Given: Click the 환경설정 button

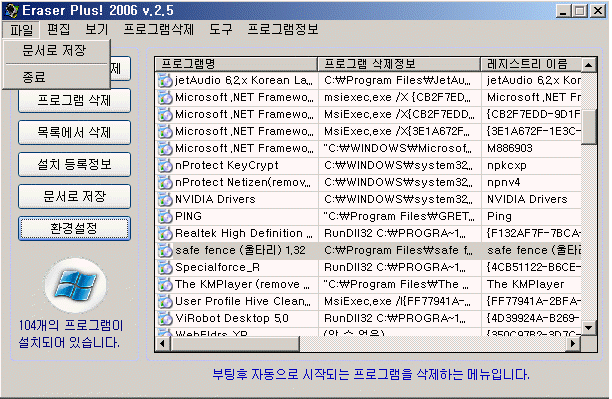Looking at the screenshot, I should pos(75,228).
